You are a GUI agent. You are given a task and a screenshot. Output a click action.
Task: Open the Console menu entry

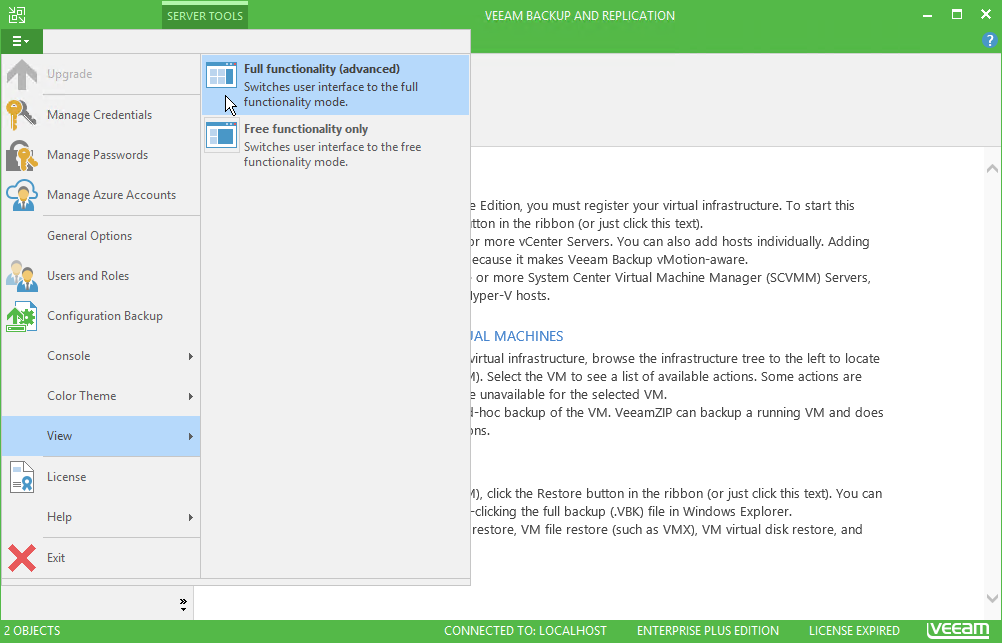101,356
